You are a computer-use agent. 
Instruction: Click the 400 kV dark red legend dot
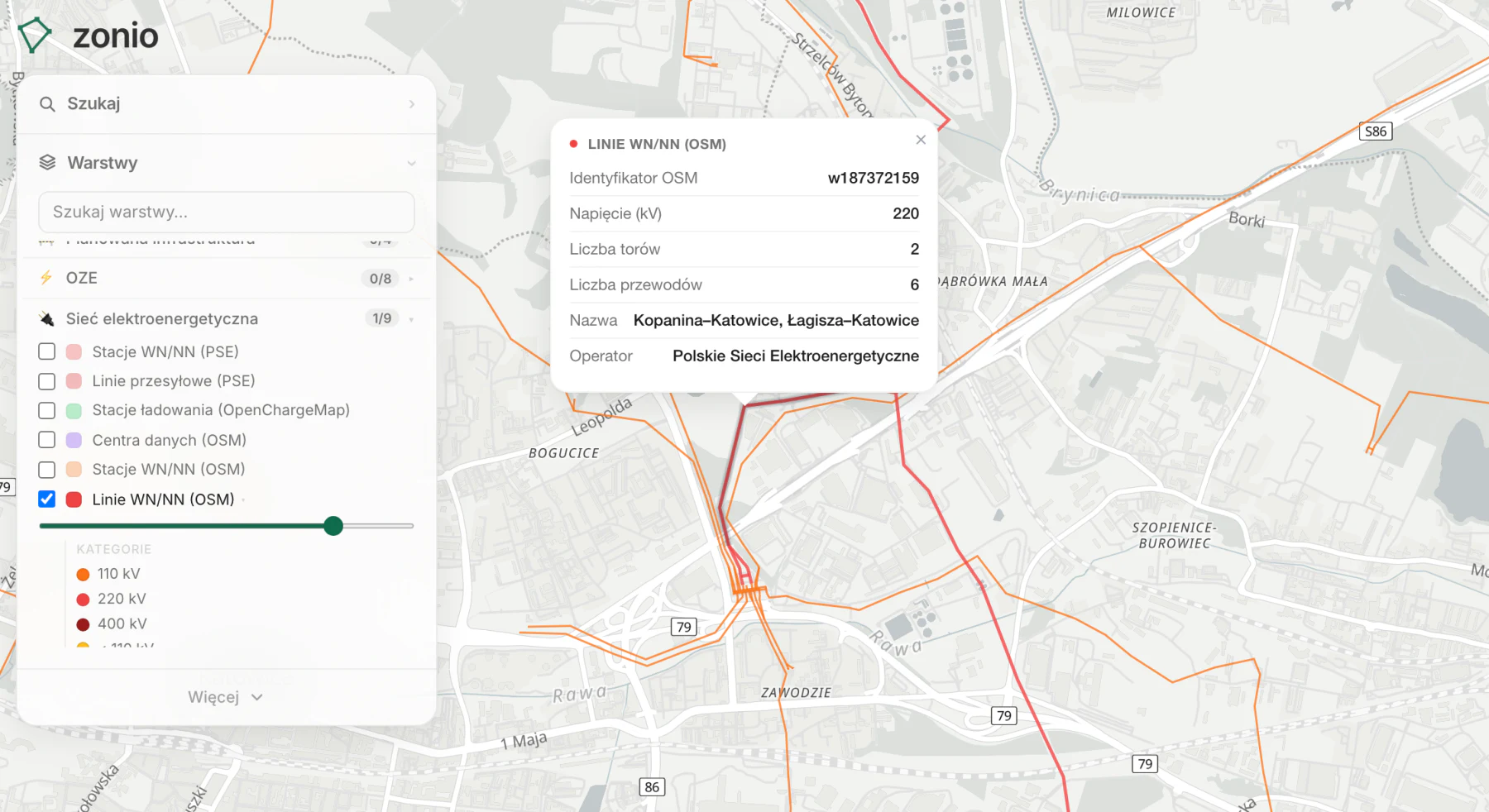coord(83,624)
